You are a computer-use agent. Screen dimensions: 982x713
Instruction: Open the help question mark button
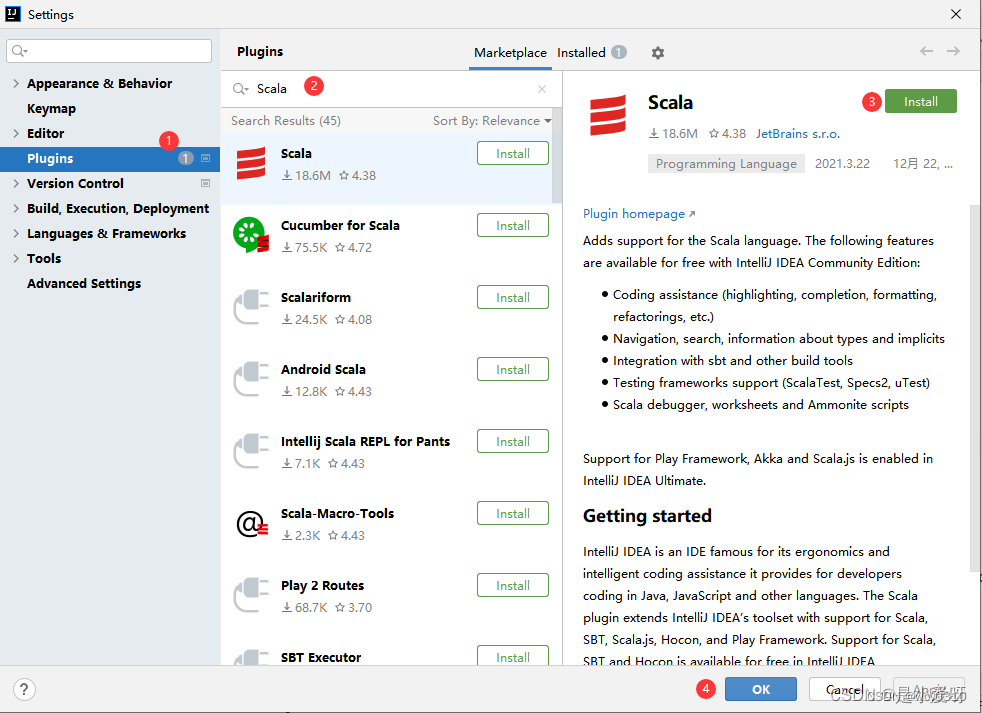click(x=24, y=689)
